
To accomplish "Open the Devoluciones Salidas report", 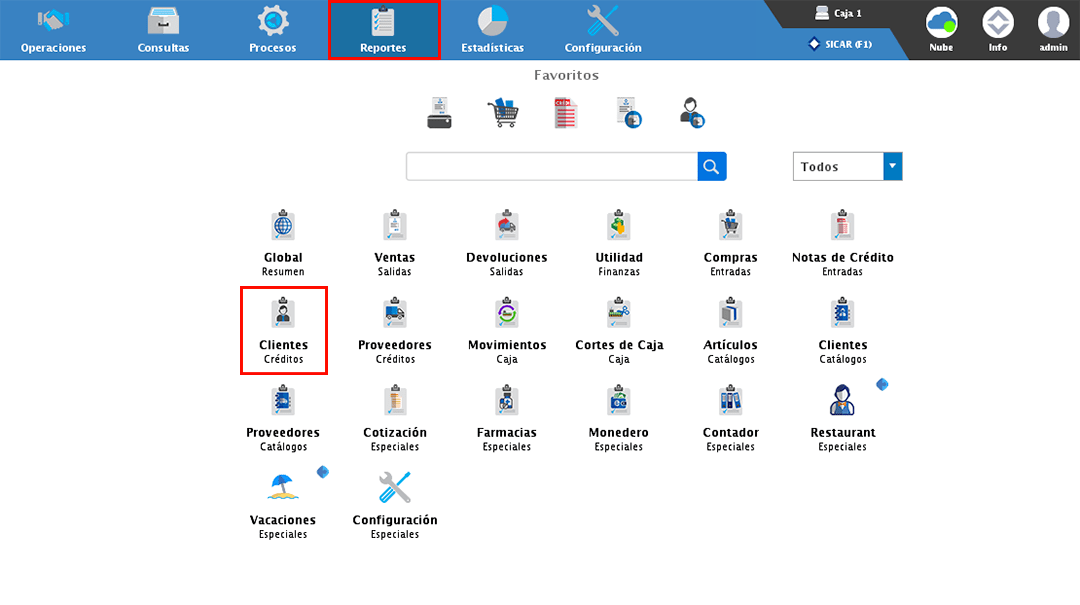I will (x=506, y=228).
